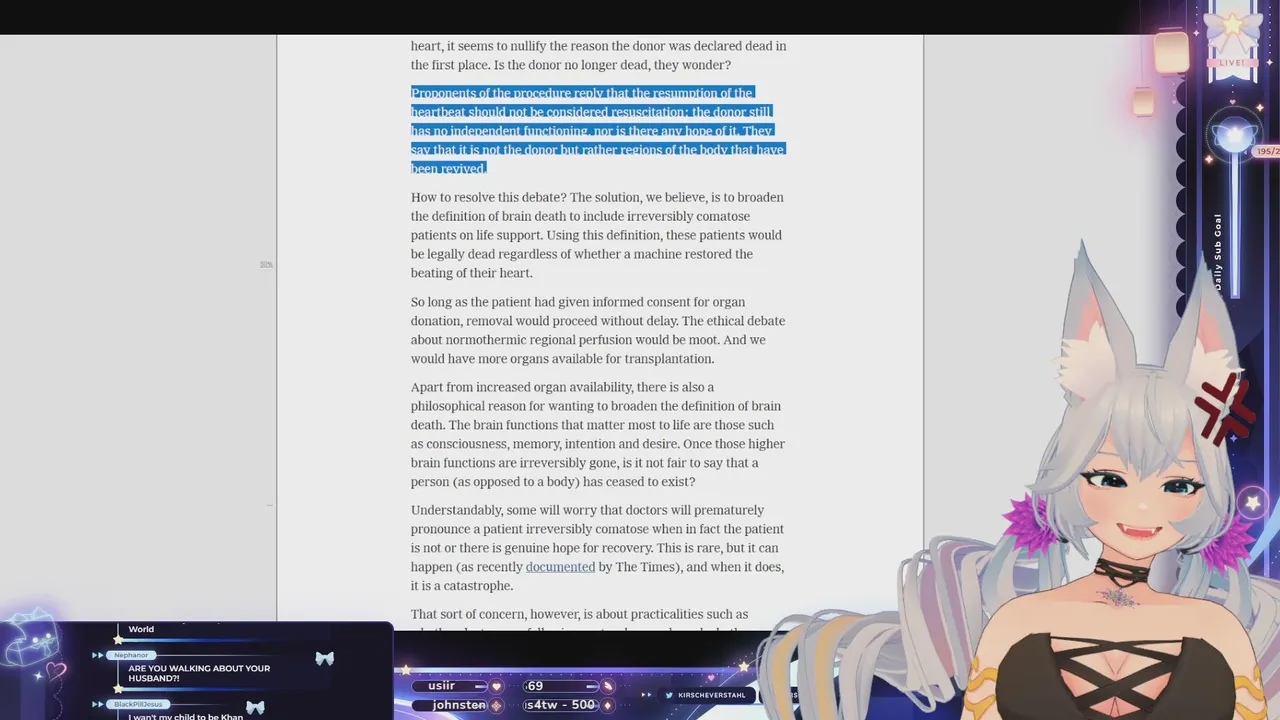The image size is (1280, 720).
Task: Click the bow icon beside BlackPillJesus message
Action: 255,708
